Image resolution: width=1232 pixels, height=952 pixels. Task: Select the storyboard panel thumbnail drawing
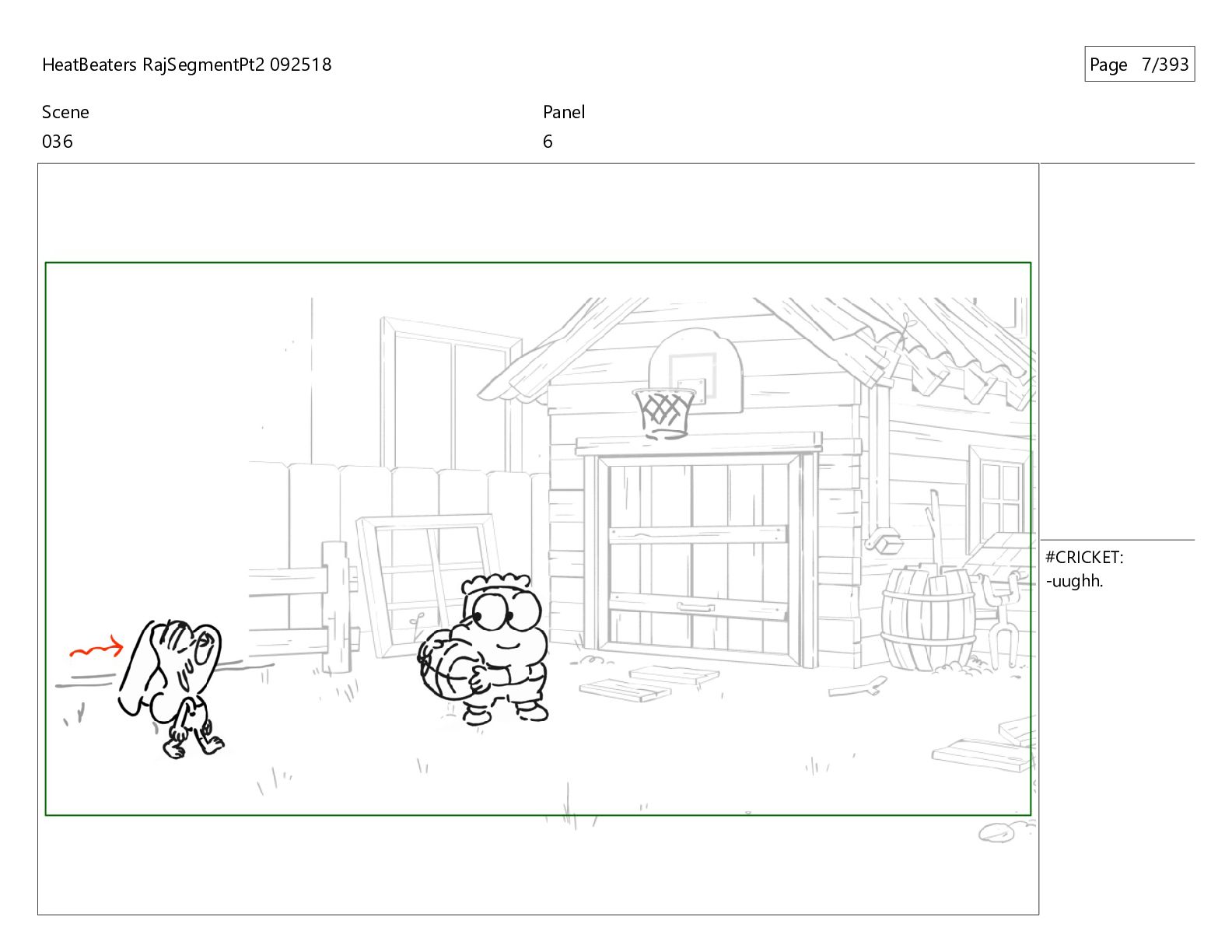(538, 539)
